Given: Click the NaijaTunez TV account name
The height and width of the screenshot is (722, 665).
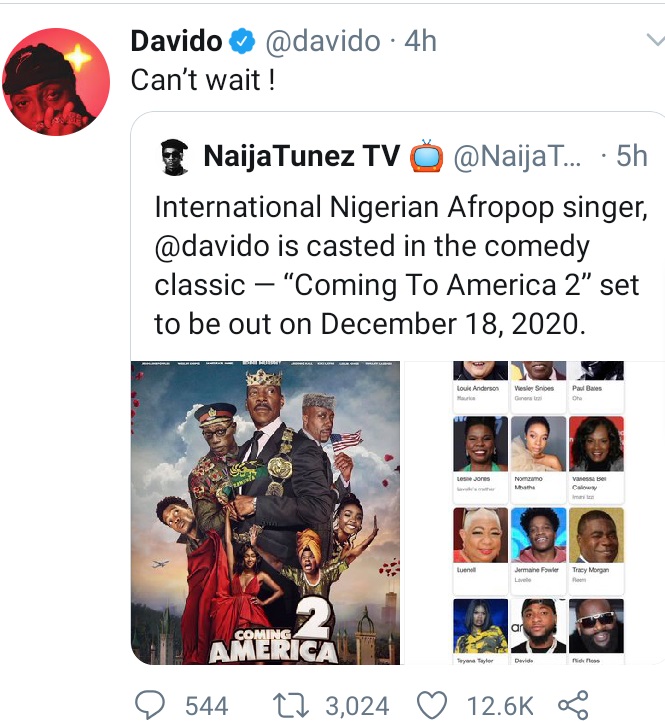Looking at the screenshot, I should click(x=301, y=156).
